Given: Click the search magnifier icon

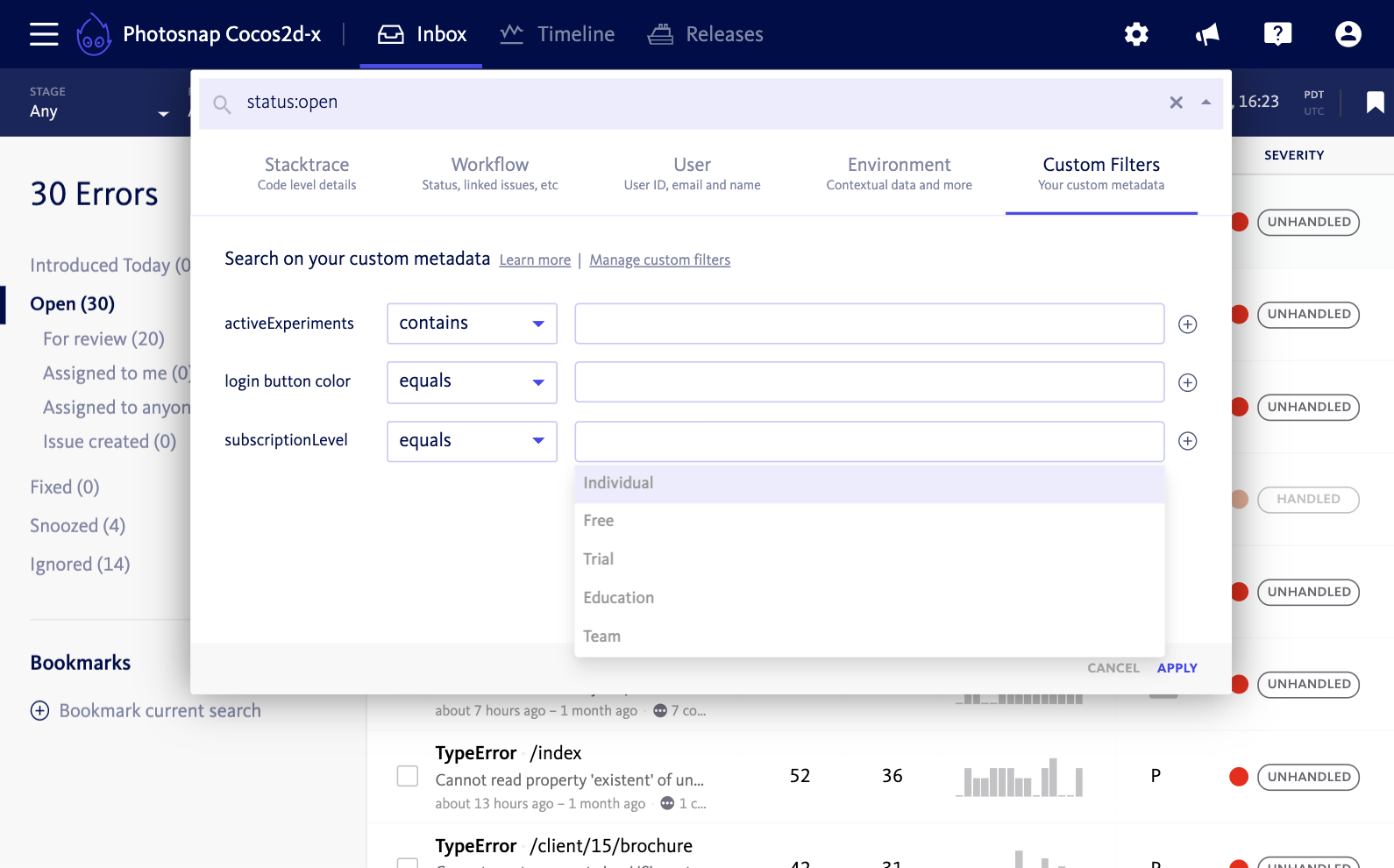Looking at the screenshot, I should click(x=222, y=104).
